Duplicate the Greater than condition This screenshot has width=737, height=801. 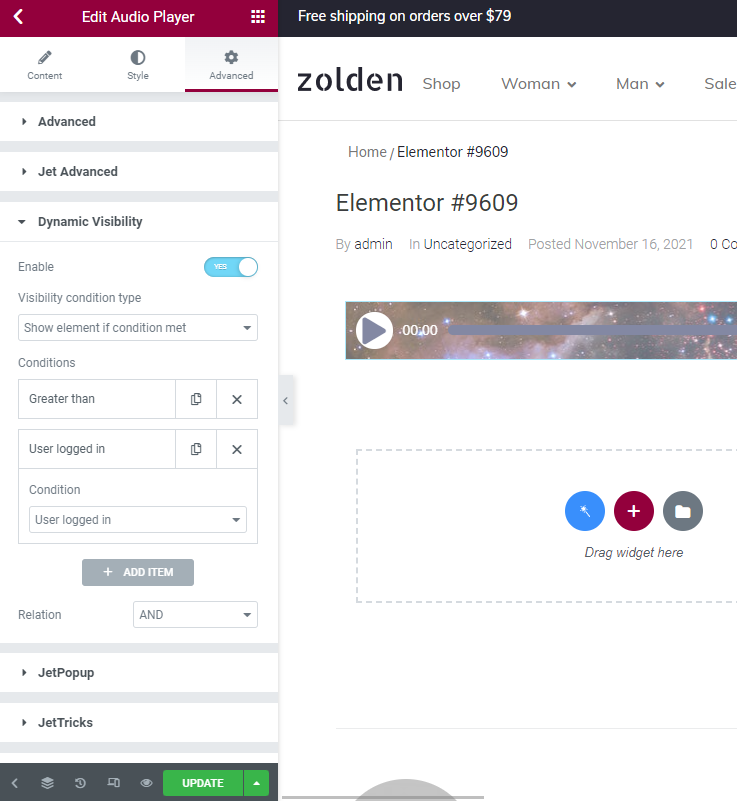[196, 399]
